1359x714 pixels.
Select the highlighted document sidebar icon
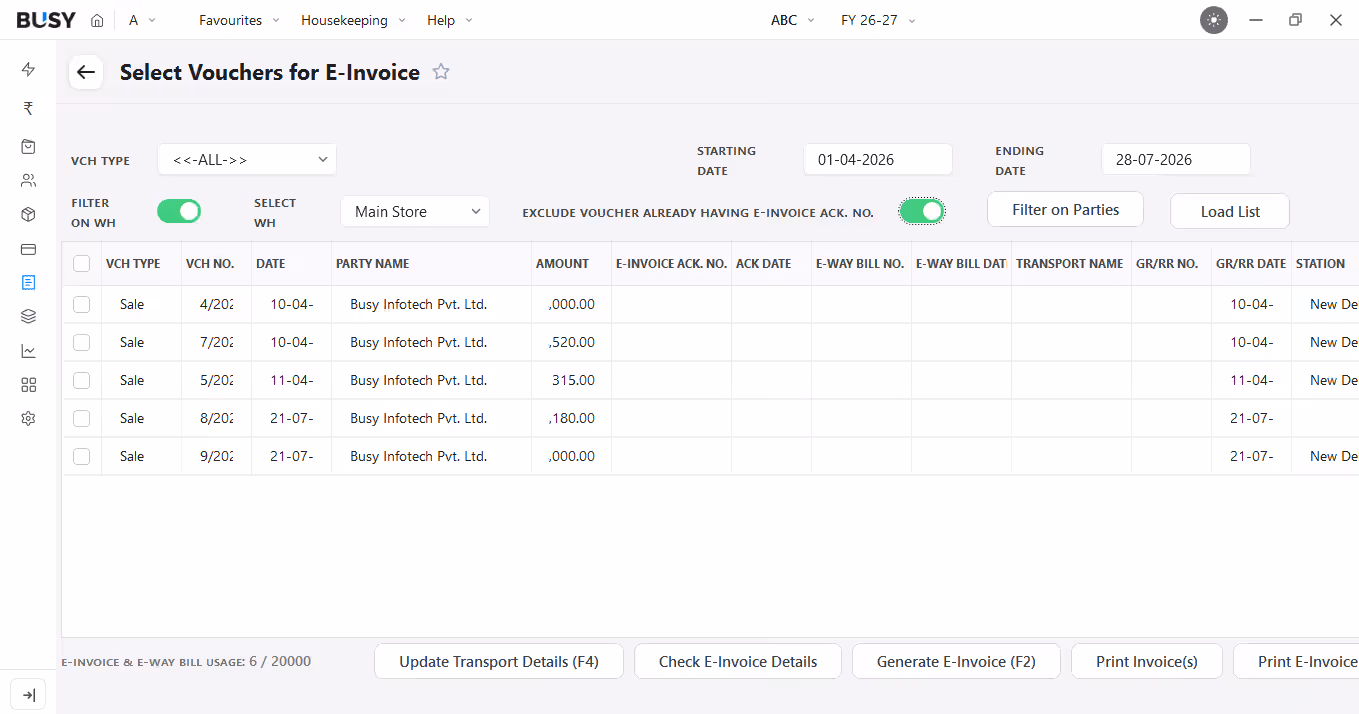pos(28,283)
